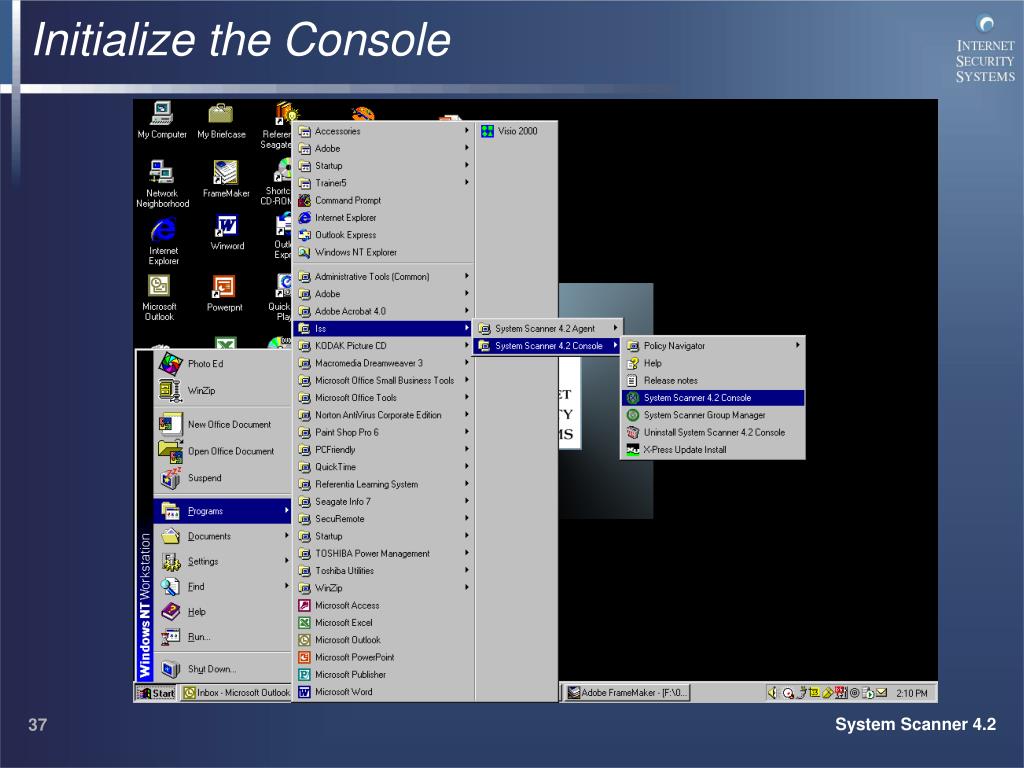Click the WinZip icon in Start menu
1024x768 pixels.
170,390
